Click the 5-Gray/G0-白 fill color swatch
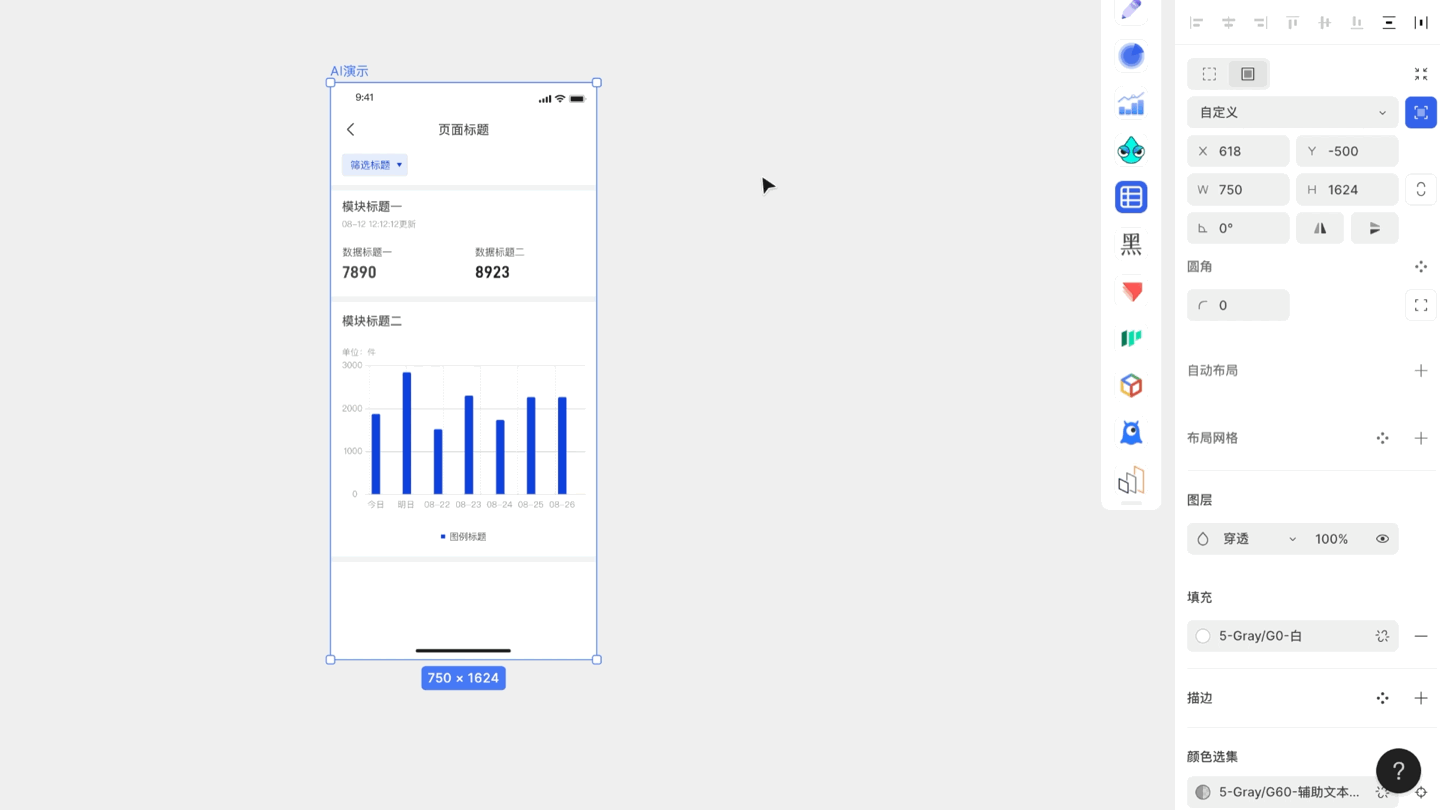Viewport: 1440px width, 810px height. coord(1203,636)
